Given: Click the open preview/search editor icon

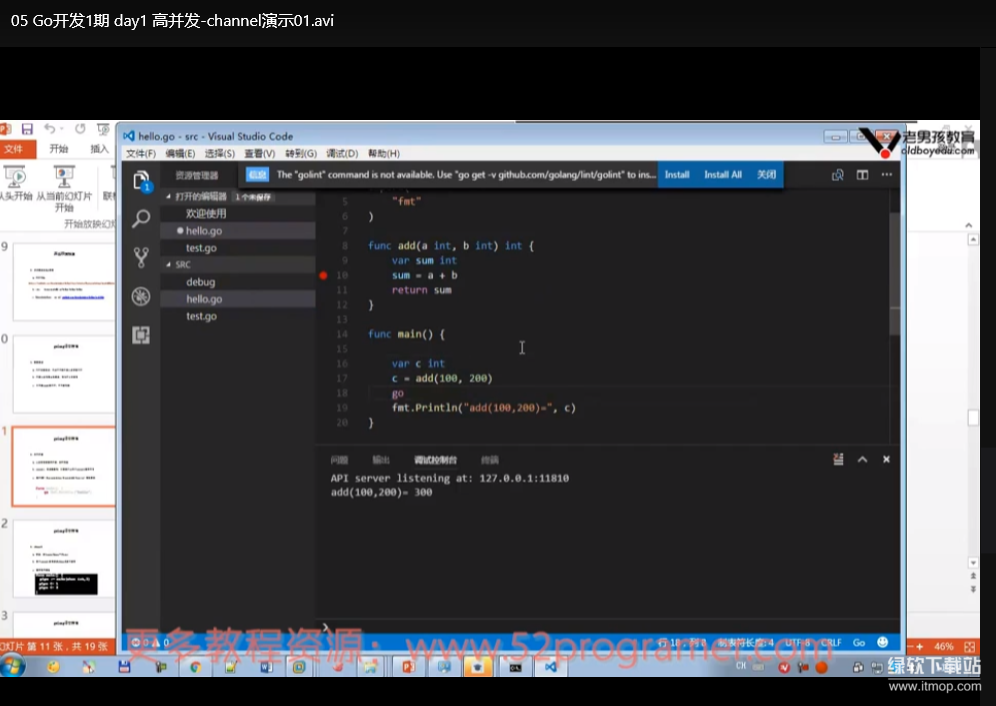Looking at the screenshot, I should (838, 175).
